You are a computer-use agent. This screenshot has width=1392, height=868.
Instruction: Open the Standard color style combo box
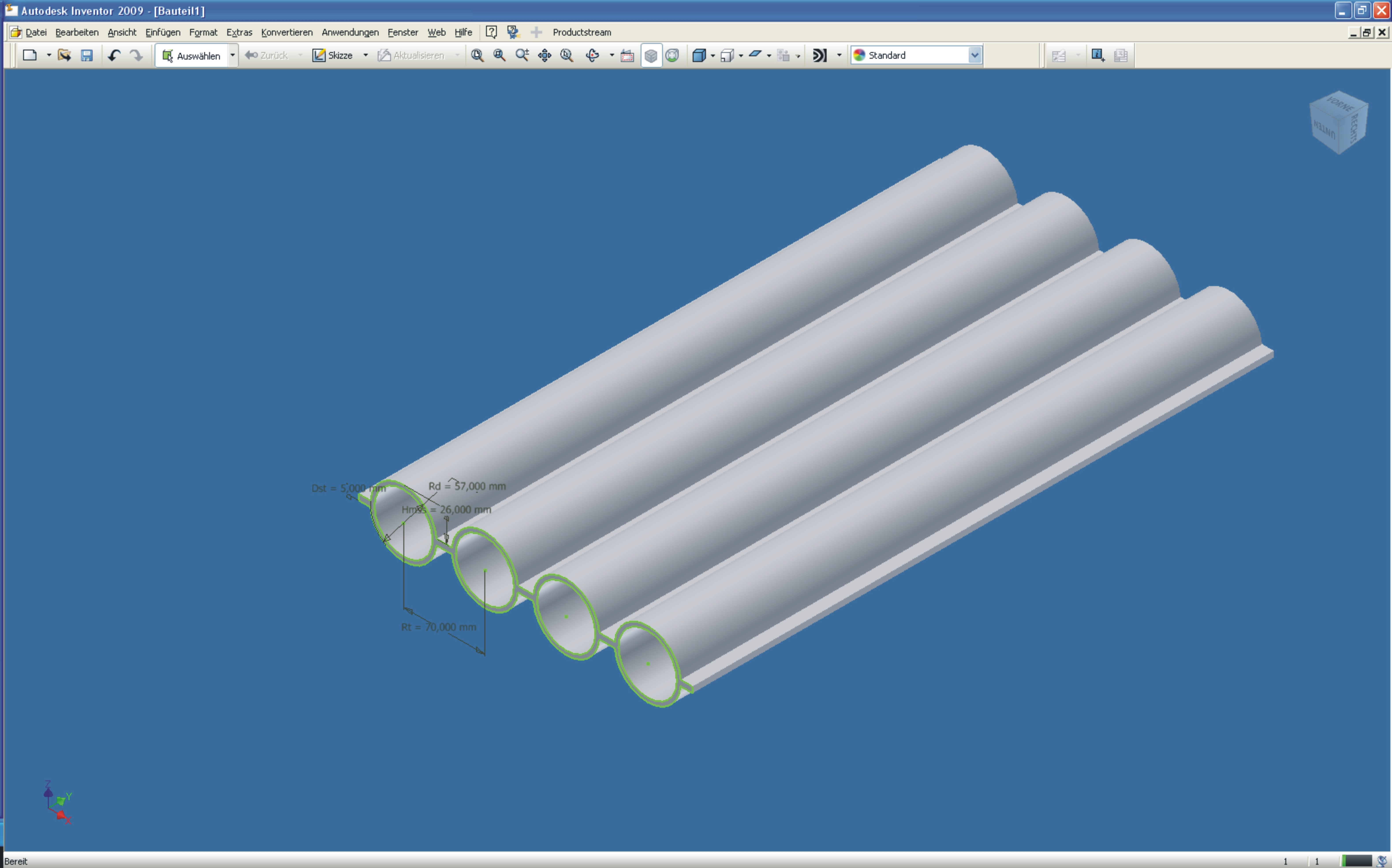click(917, 55)
